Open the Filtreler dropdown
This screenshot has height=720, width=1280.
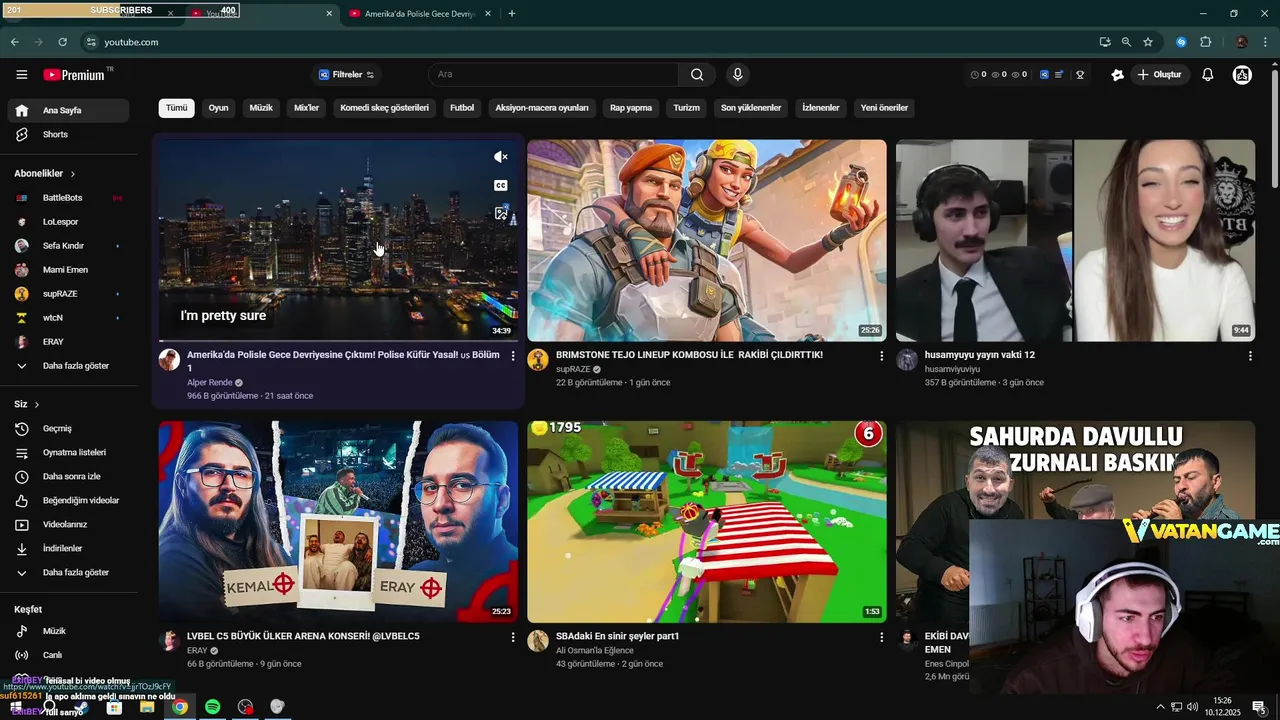tap(346, 75)
